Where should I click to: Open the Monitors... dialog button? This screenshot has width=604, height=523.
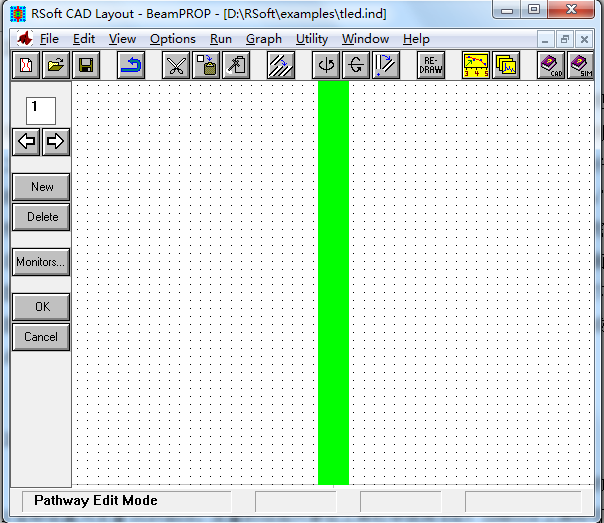(x=41, y=262)
